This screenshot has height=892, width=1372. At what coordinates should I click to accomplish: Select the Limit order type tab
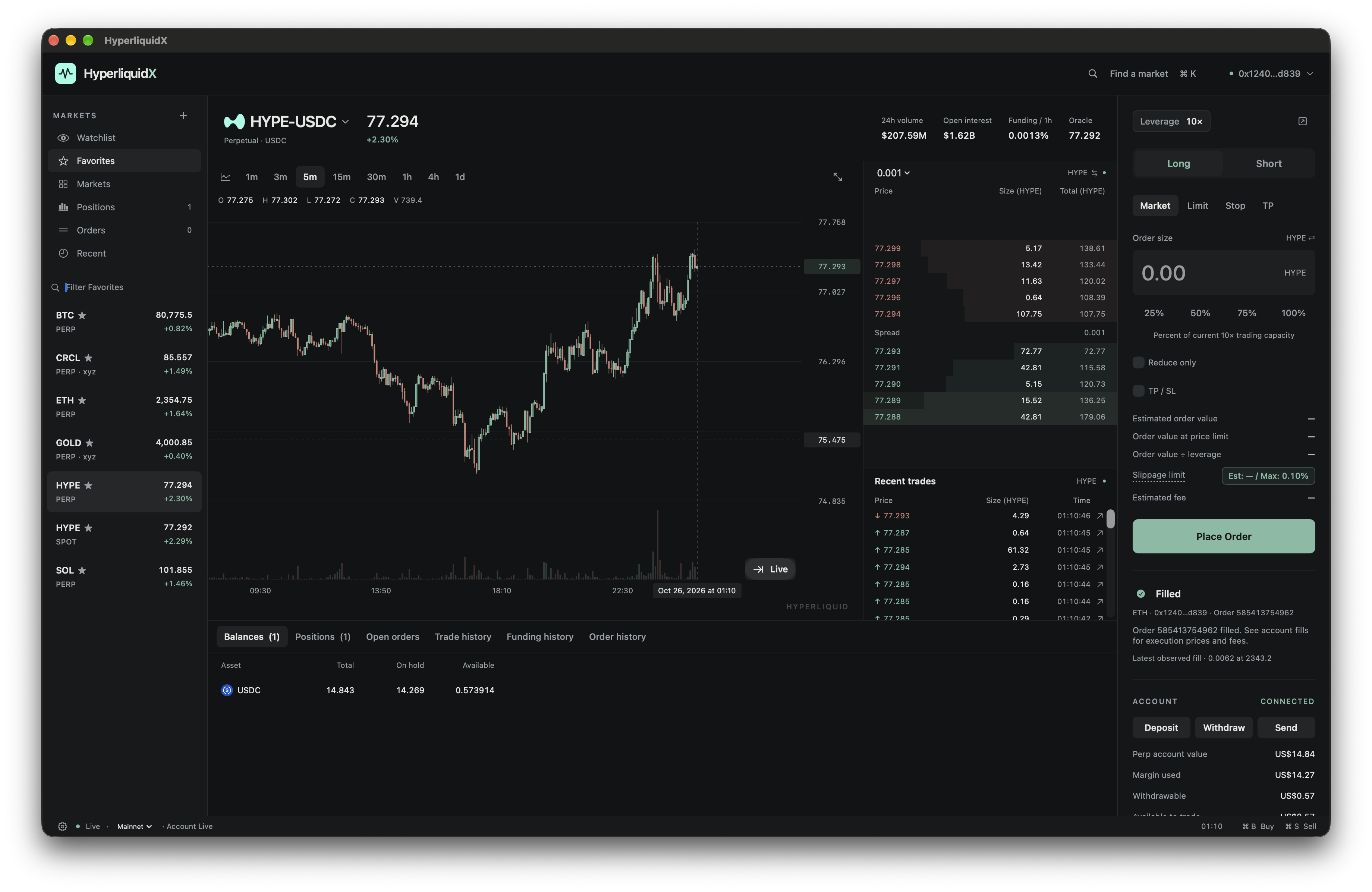coord(1197,206)
